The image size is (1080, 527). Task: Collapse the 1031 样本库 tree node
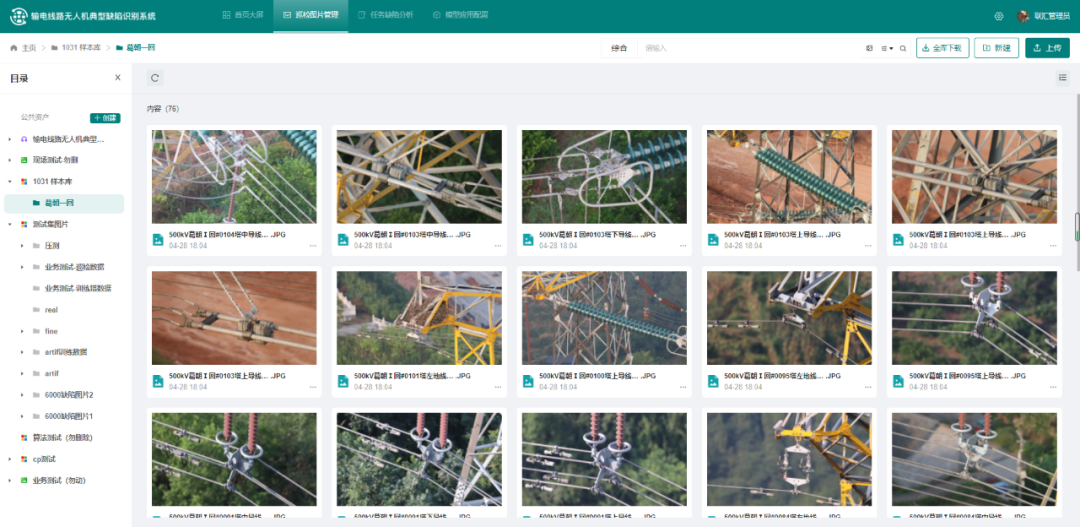click(x=10, y=181)
